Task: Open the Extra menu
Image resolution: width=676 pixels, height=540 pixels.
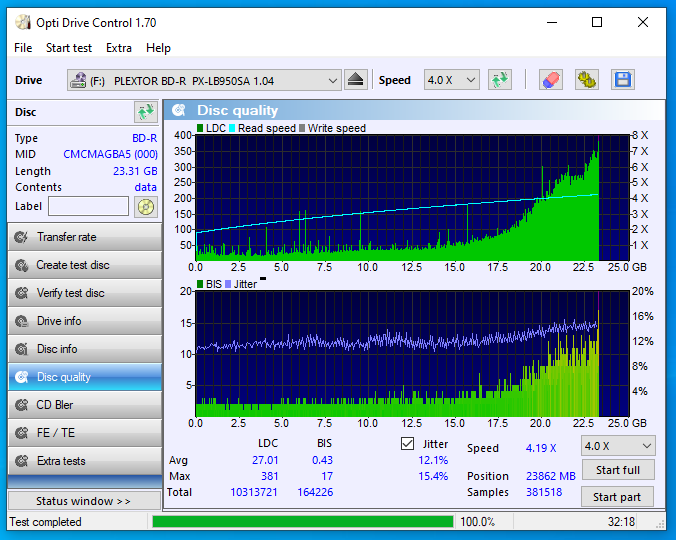Action: (119, 48)
